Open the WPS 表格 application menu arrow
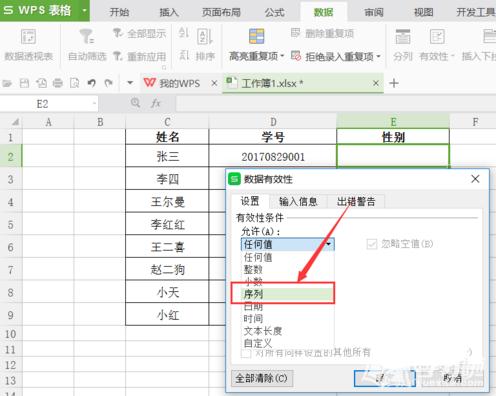The image size is (496, 396). point(84,10)
